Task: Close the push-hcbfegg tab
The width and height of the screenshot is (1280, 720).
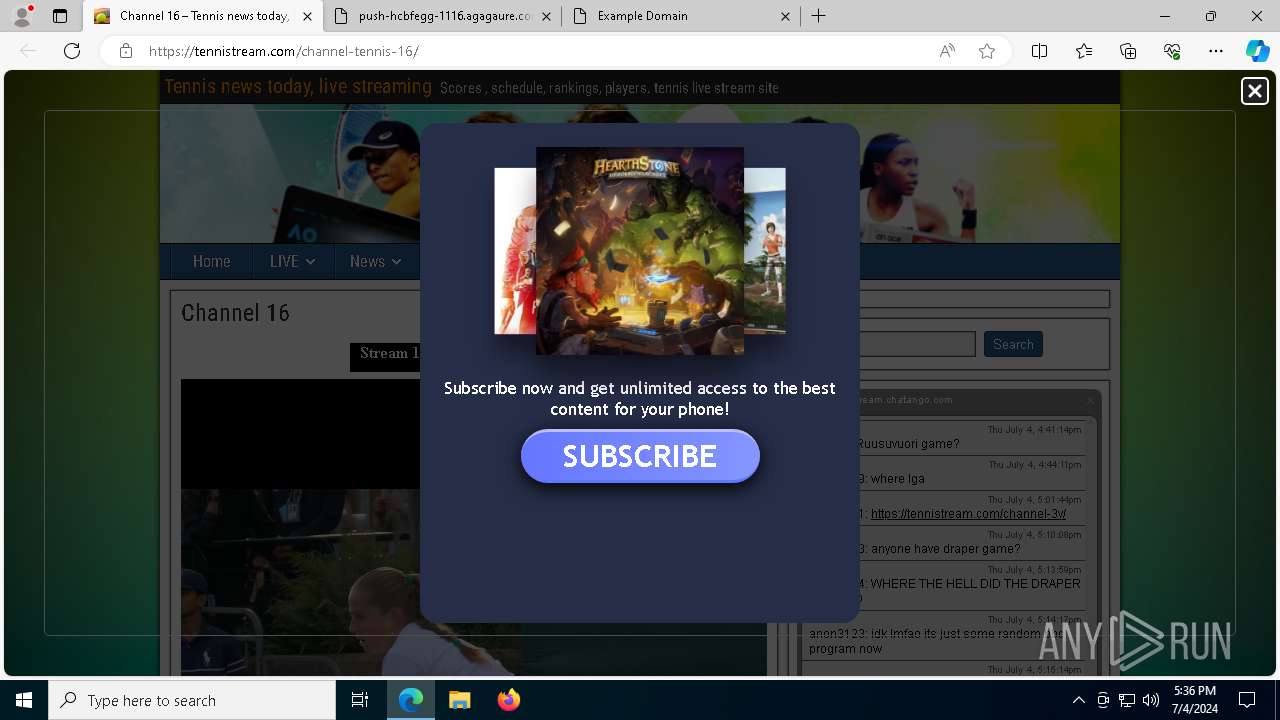Action: (x=546, y=16)
